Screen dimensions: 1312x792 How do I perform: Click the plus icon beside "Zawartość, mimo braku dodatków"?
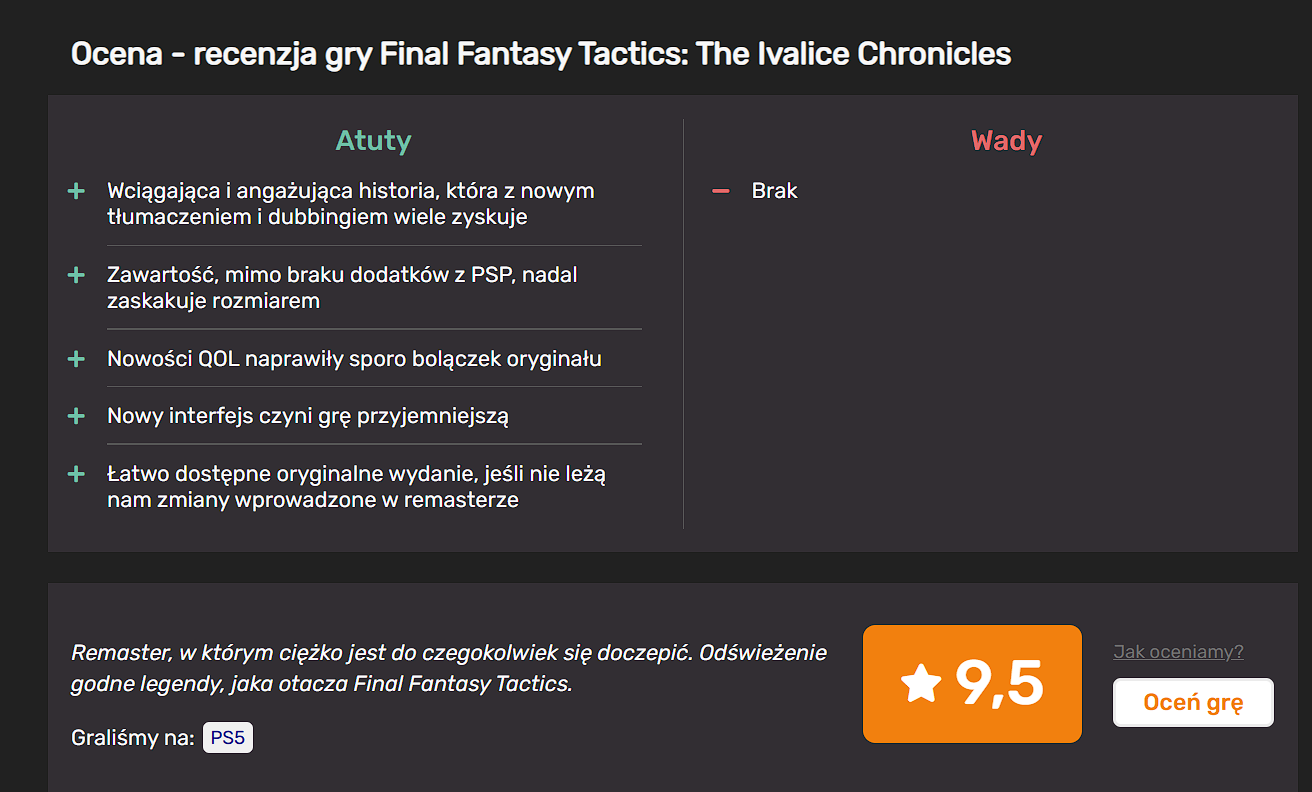[x=76, y=275]
